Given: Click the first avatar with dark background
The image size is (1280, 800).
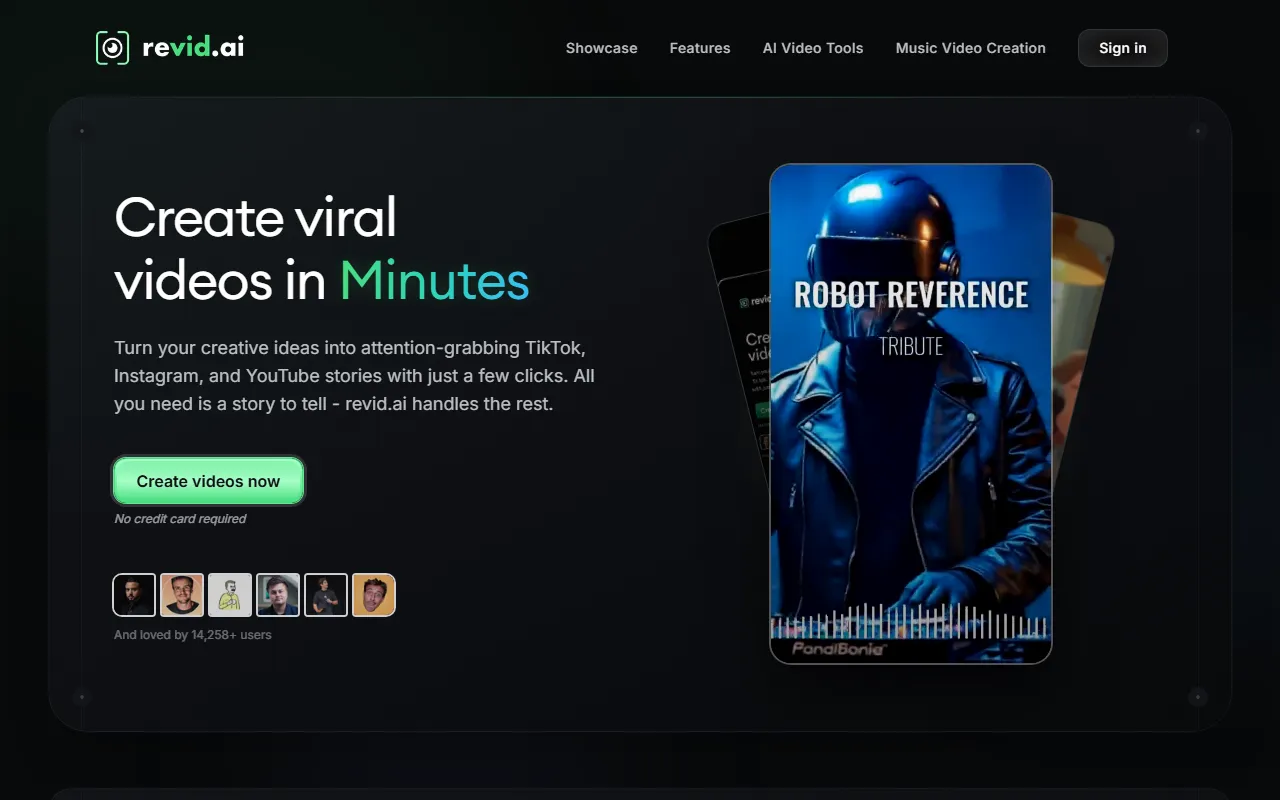Looking at the screenshot, I should click(134, 595).
